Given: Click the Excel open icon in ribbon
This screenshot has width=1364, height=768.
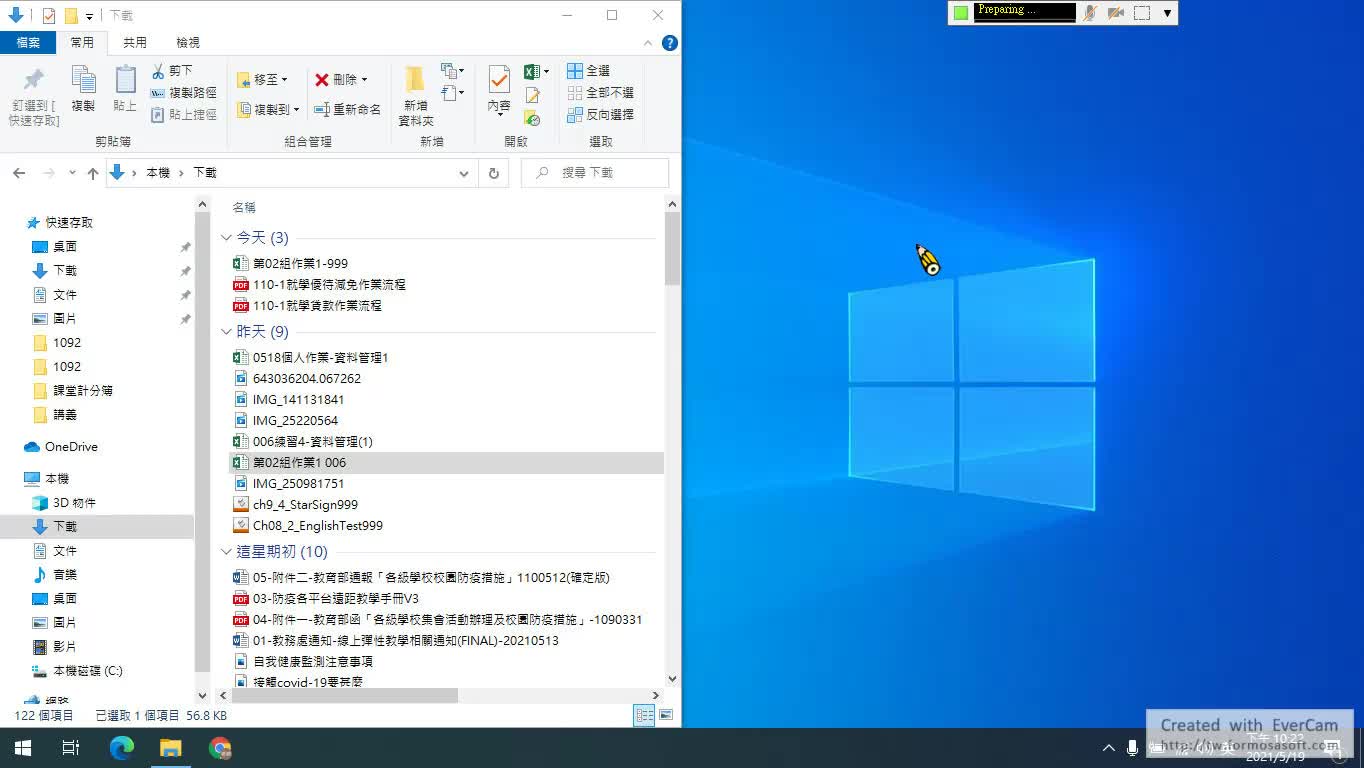Looking at the screenshot, I should (533, 72).
